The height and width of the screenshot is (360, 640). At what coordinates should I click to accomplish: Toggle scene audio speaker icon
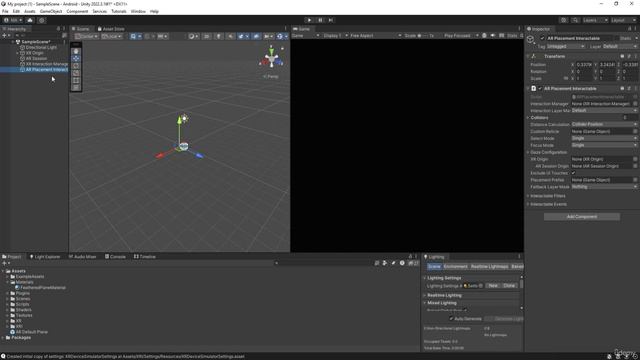[x=230, y=36]
